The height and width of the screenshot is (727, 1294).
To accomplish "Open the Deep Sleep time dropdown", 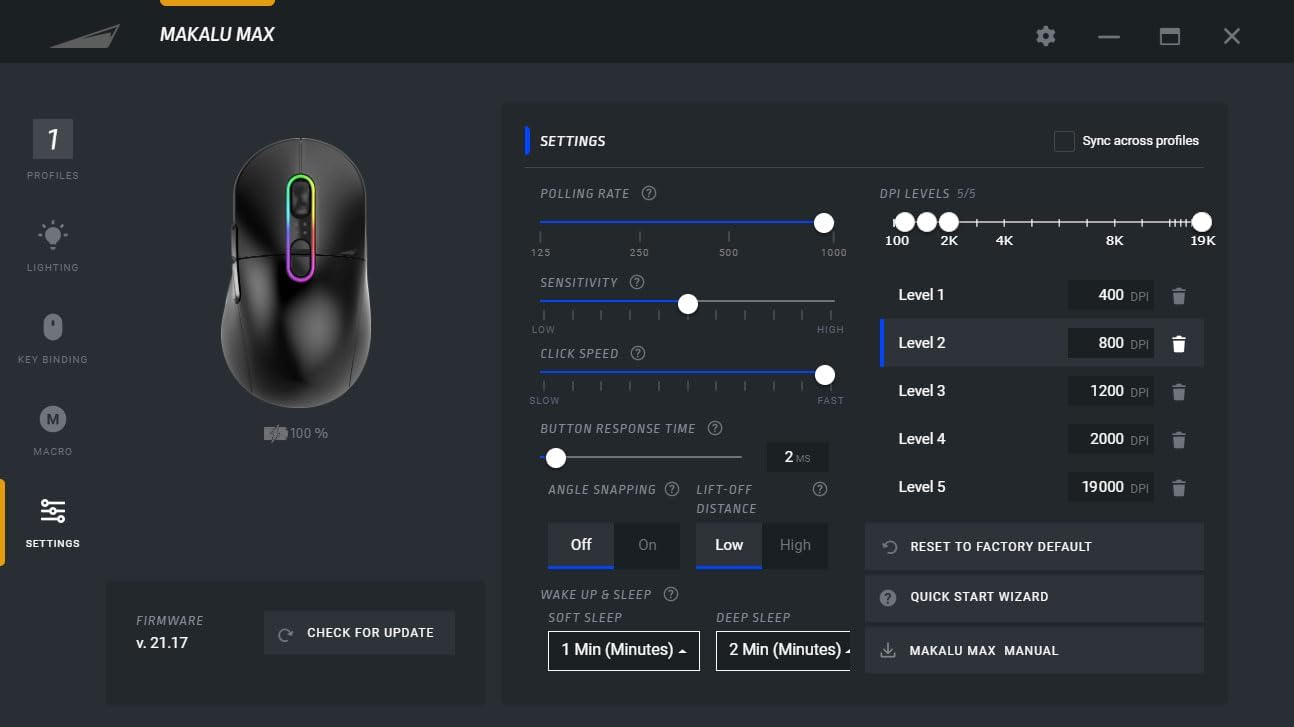I will (784, 650).
